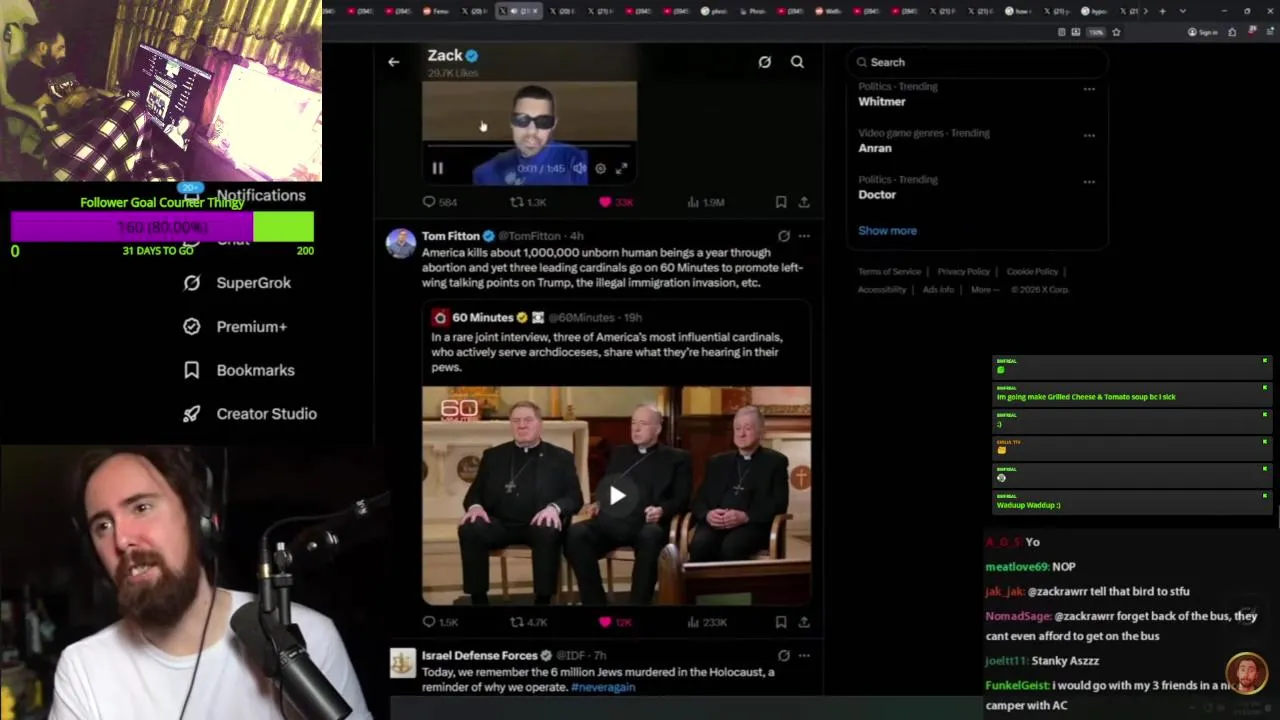This screenshot has width=1280, height=720.
Task: Open Bookmarks in the sidebar
Action: tap(240, 370)
